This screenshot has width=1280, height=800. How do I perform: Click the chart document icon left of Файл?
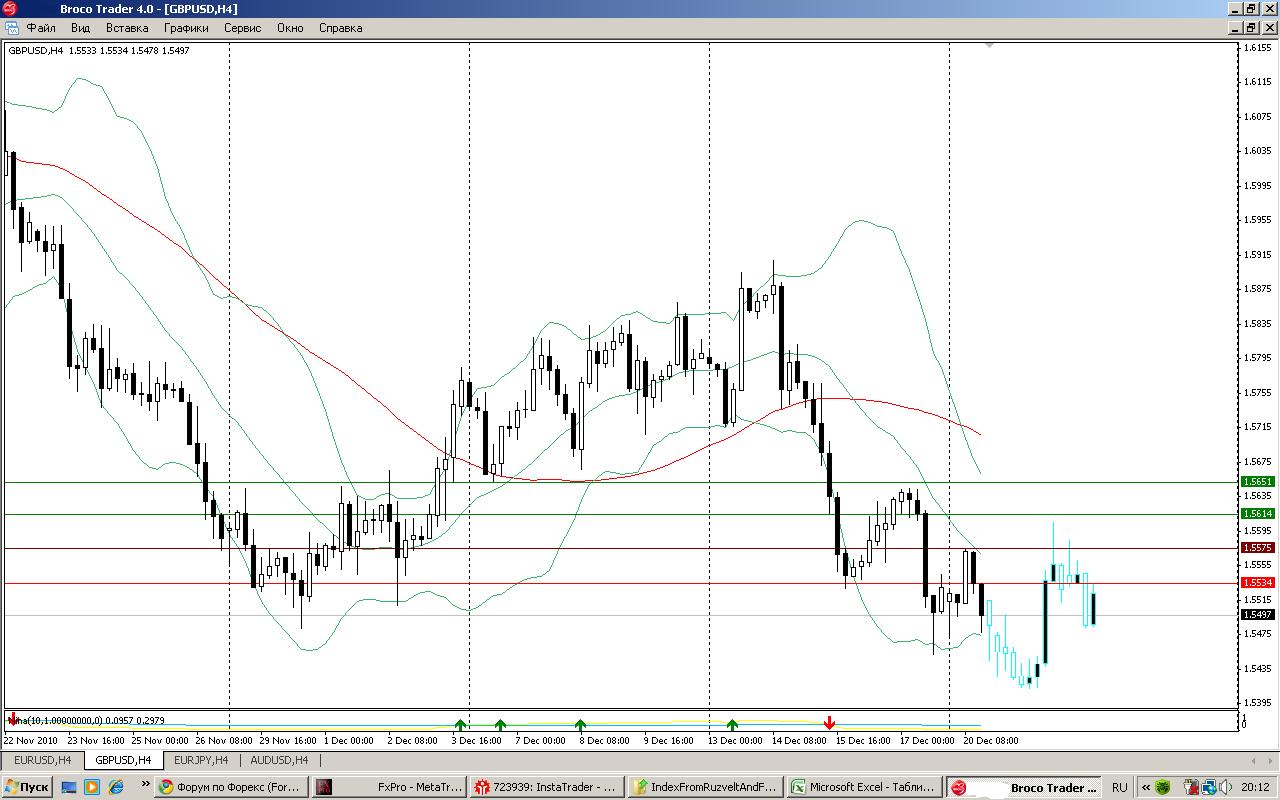click(12, 28)
